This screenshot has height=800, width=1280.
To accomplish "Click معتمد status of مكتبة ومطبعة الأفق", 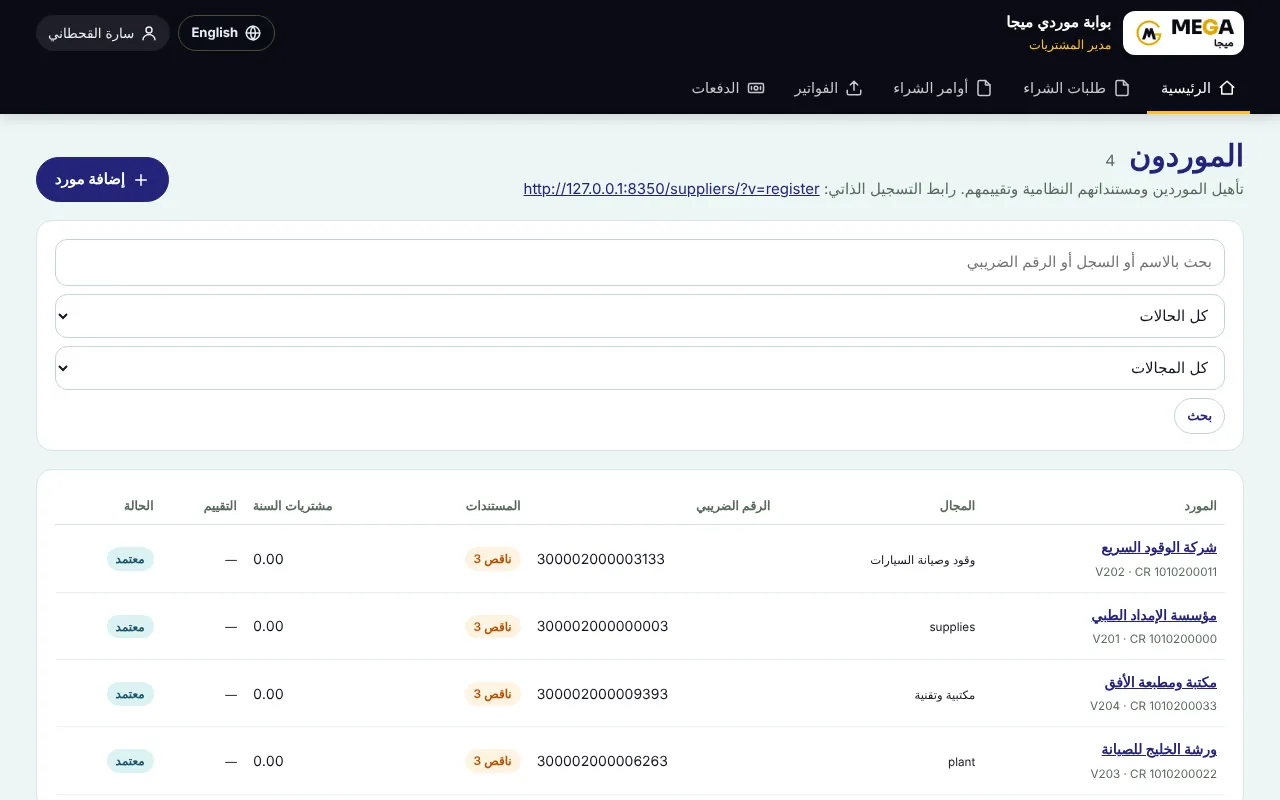I will (x=130, y=694).
